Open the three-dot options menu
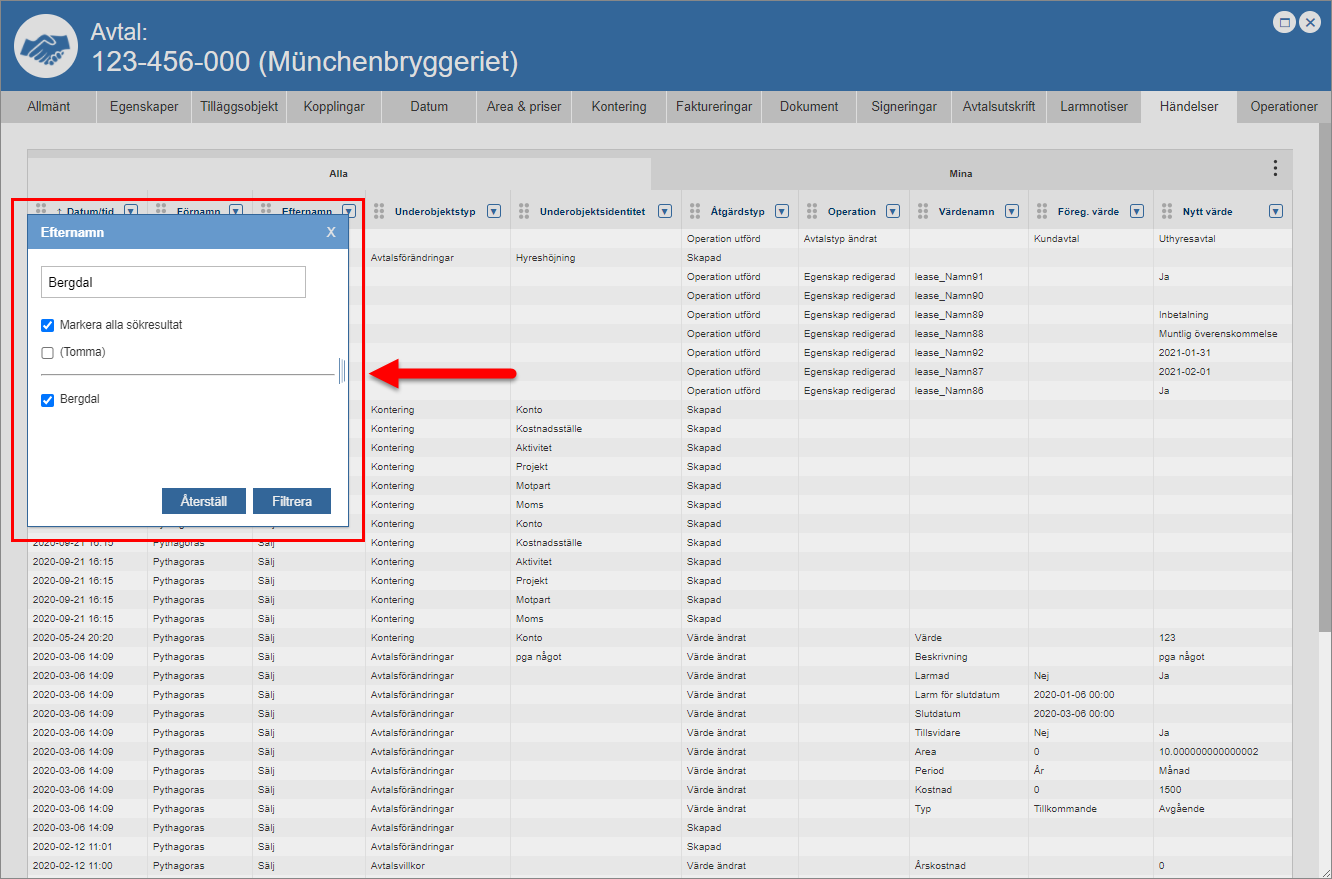The width and height of the screenshot is (1332, 879). coord(1274,168)
